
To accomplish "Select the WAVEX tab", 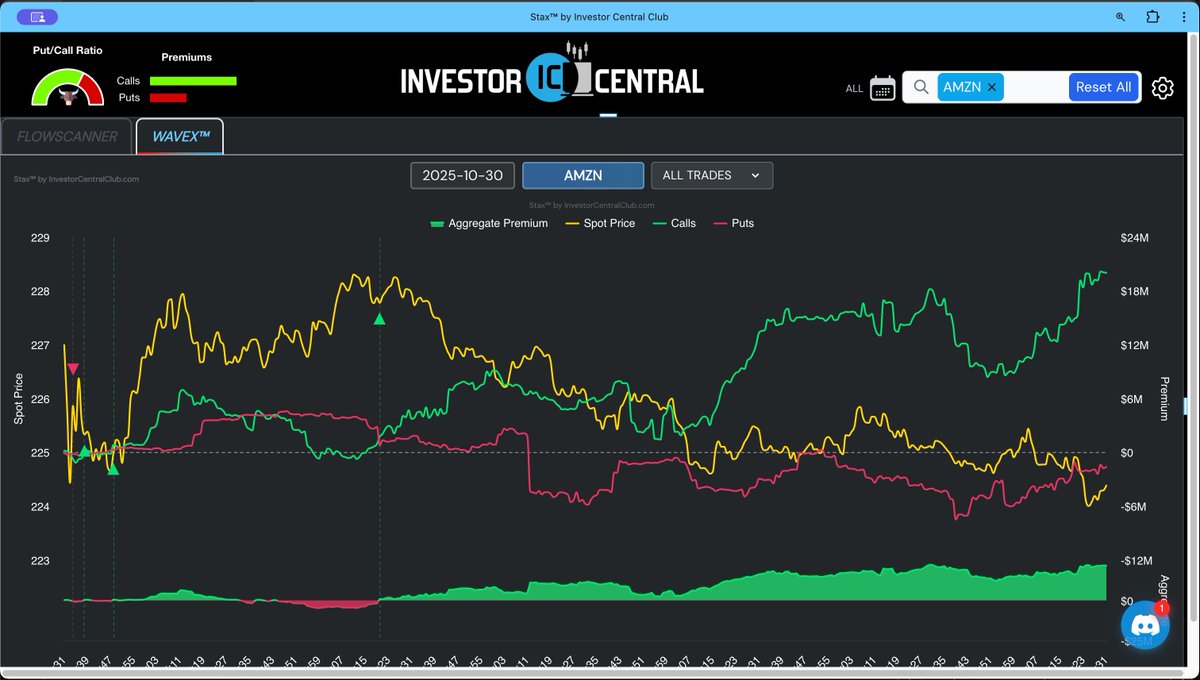I will (180, 136).
